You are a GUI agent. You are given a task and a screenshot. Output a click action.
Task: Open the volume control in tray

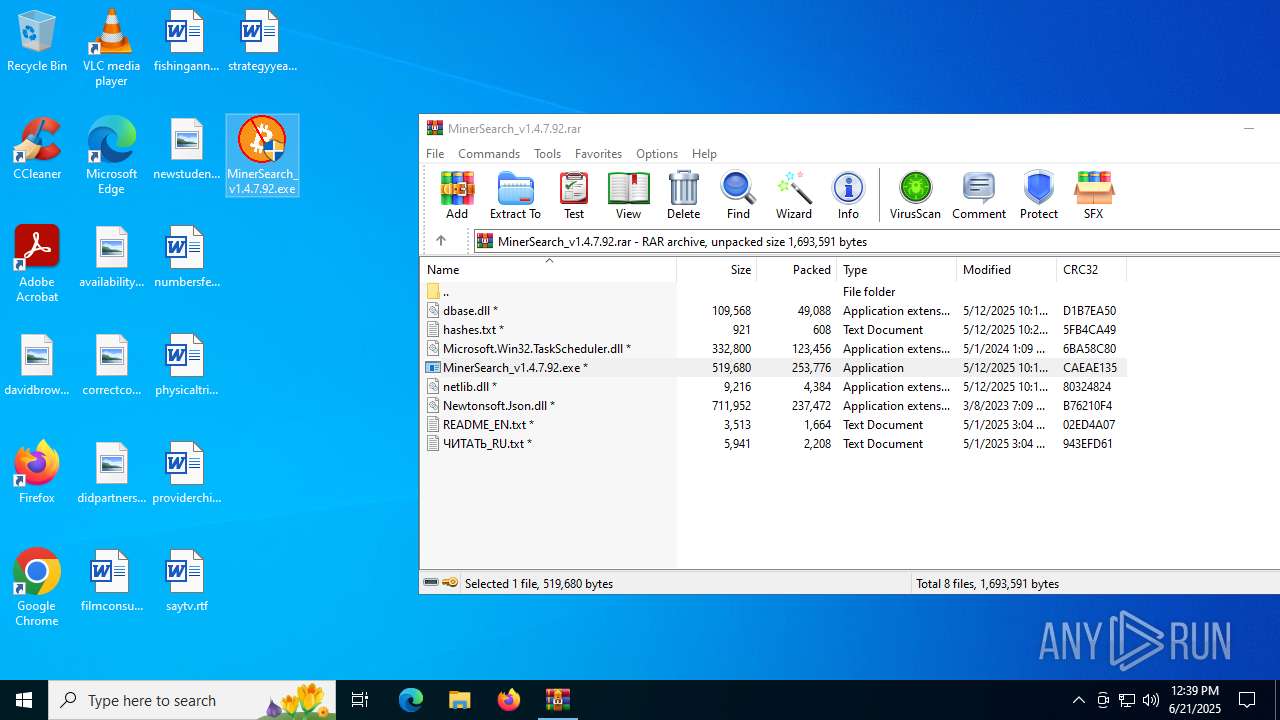click(1151, 700)
